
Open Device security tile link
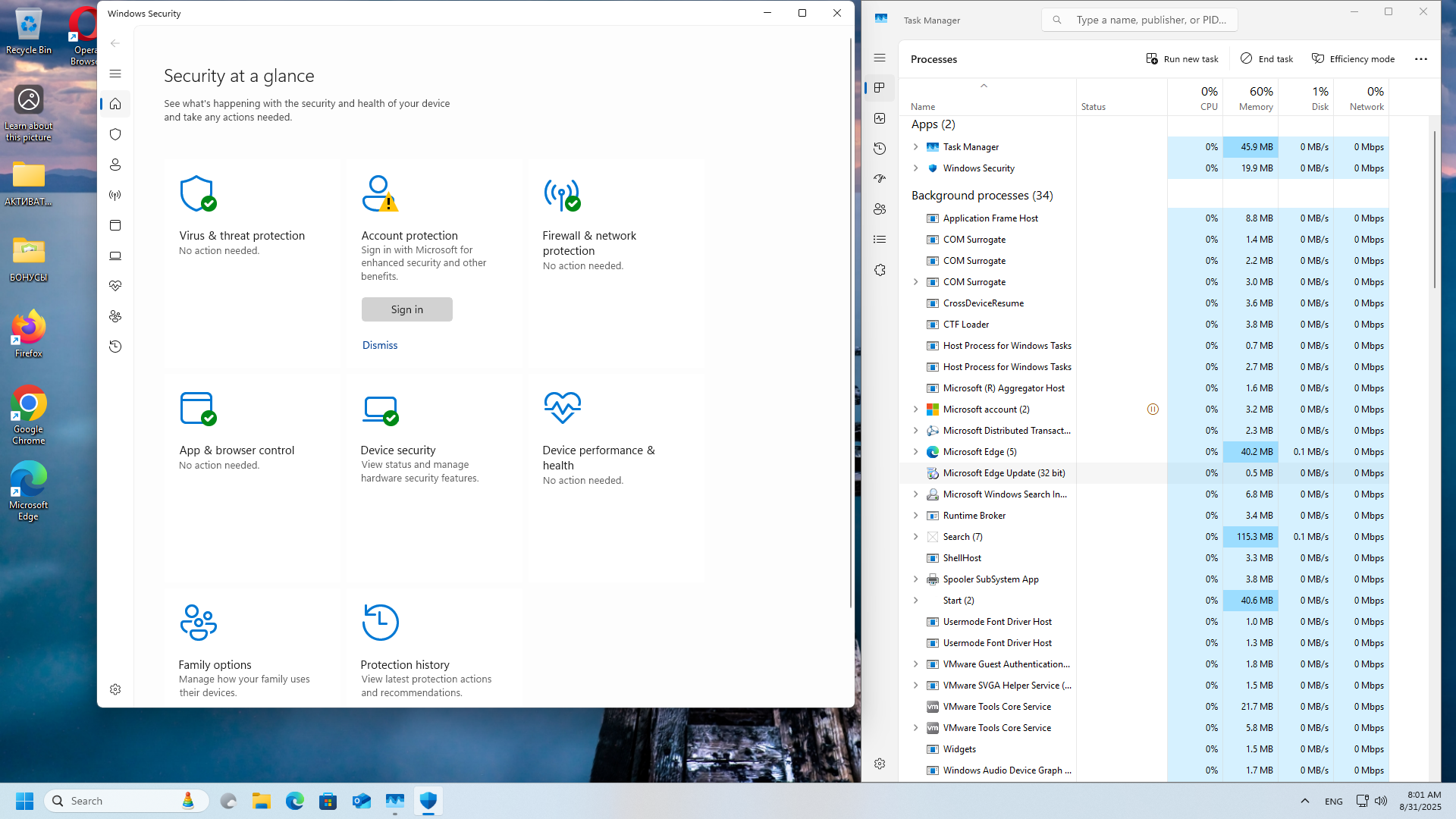point(398,450)
